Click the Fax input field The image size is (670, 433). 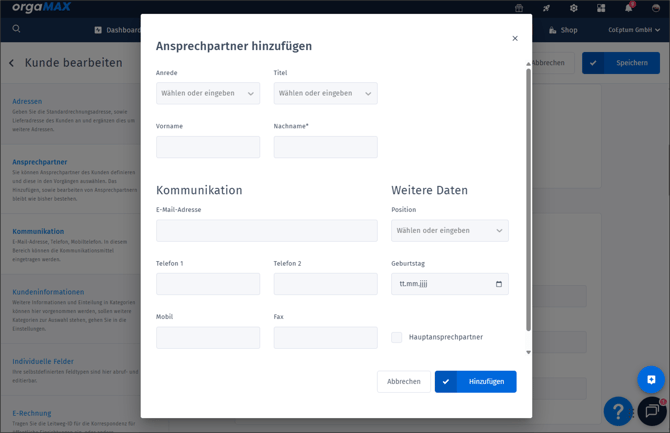(325, 338)
